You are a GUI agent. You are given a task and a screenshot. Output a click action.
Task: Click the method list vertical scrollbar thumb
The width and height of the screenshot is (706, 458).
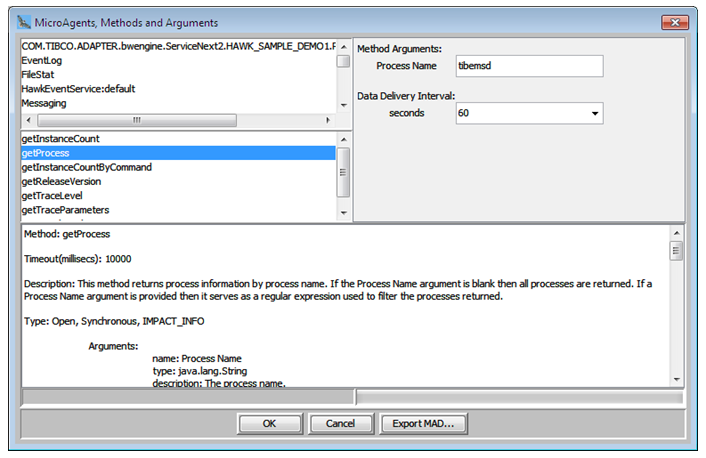344,172
